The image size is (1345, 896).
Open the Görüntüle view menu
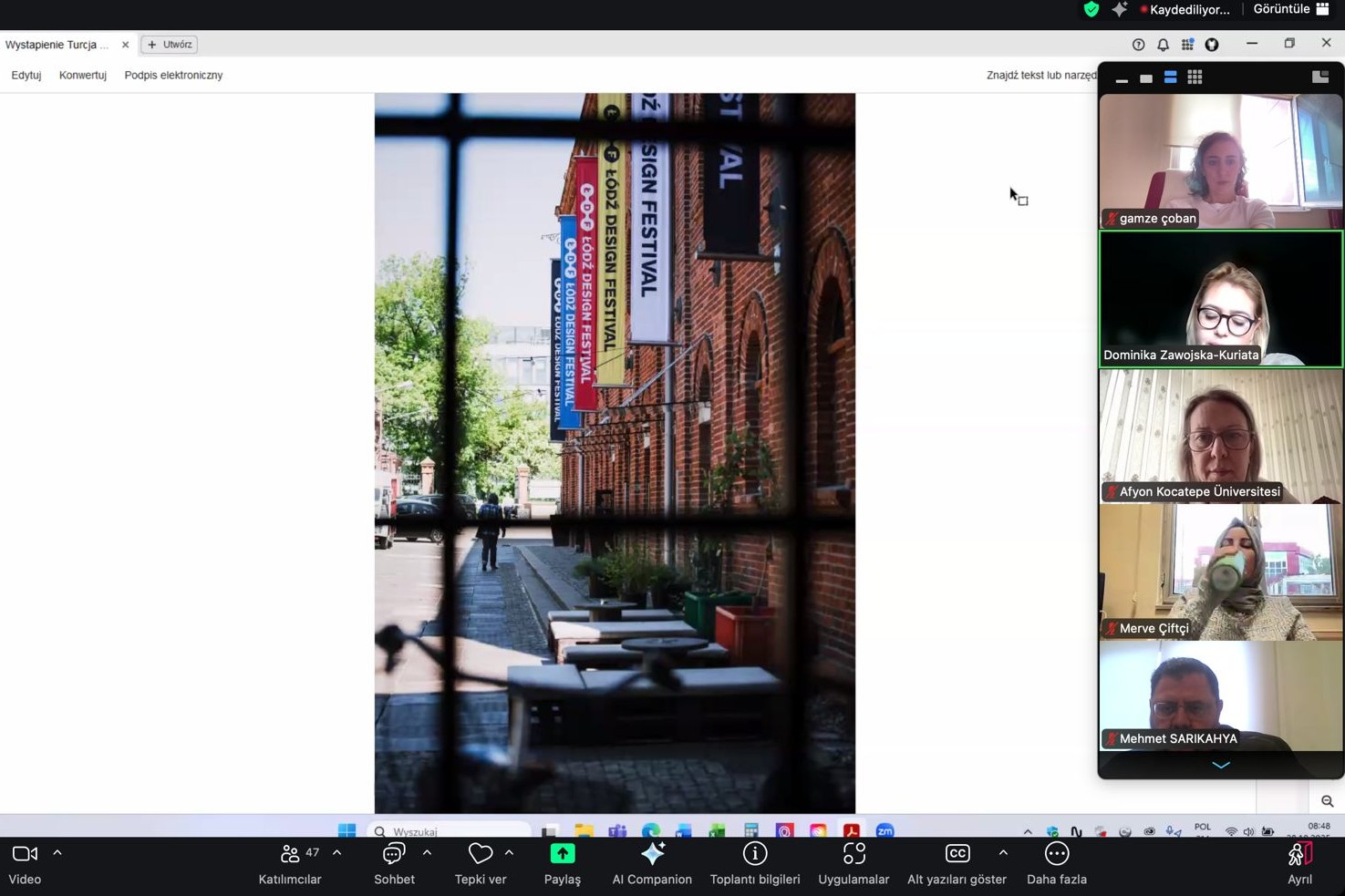point(1290,10)
